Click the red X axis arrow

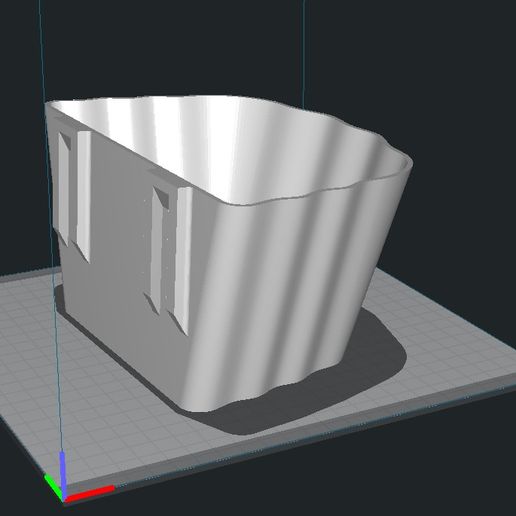point(89,494)
